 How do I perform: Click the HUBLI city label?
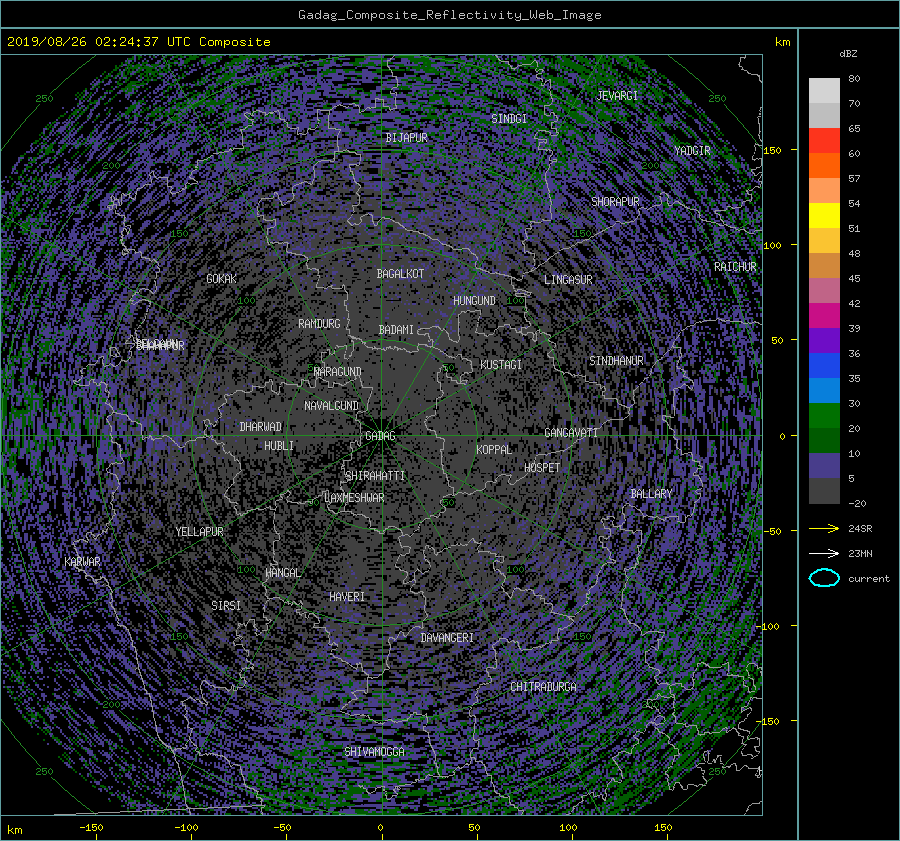(x=279, y=445)
